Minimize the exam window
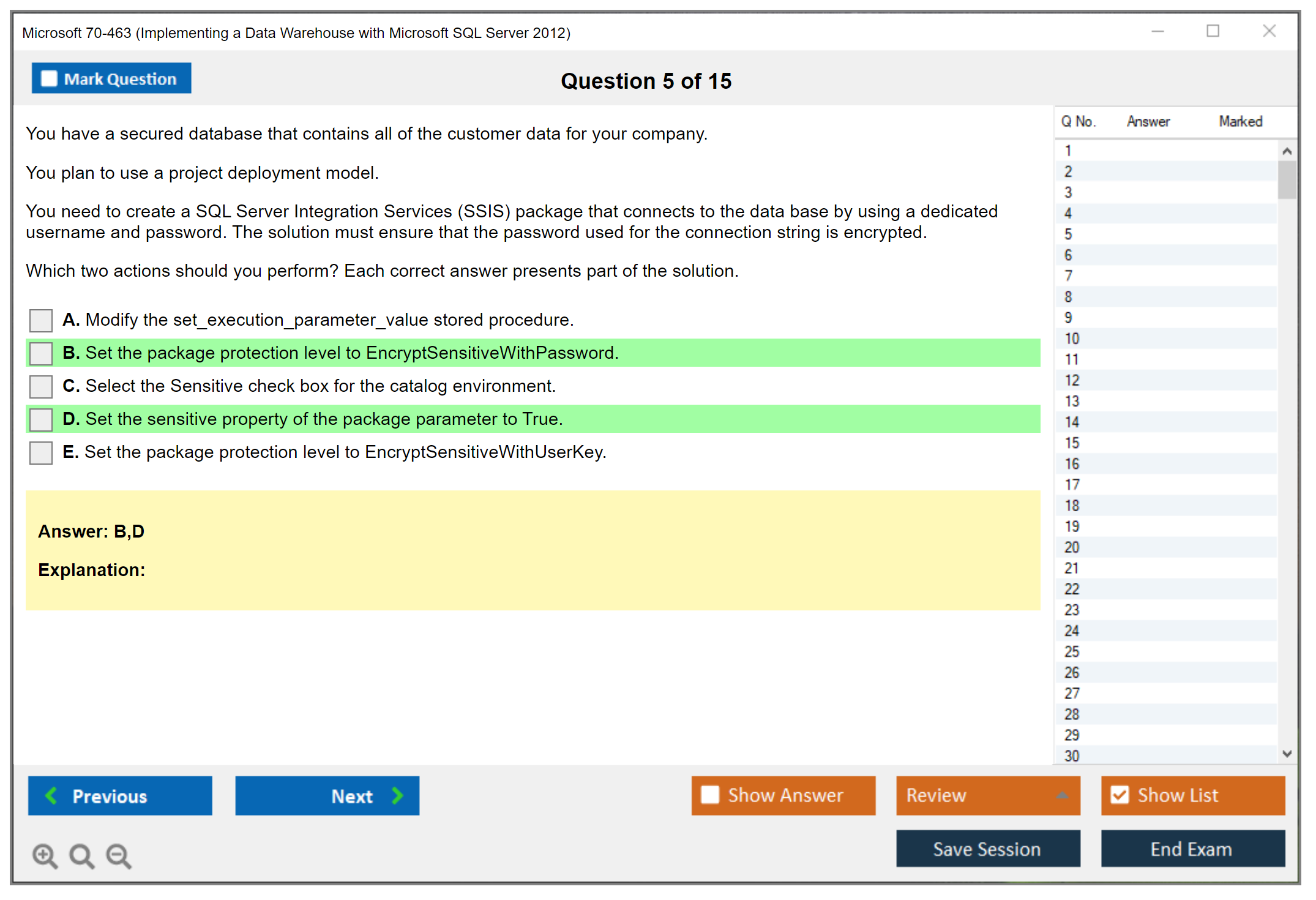 [x=1157, y=31]
